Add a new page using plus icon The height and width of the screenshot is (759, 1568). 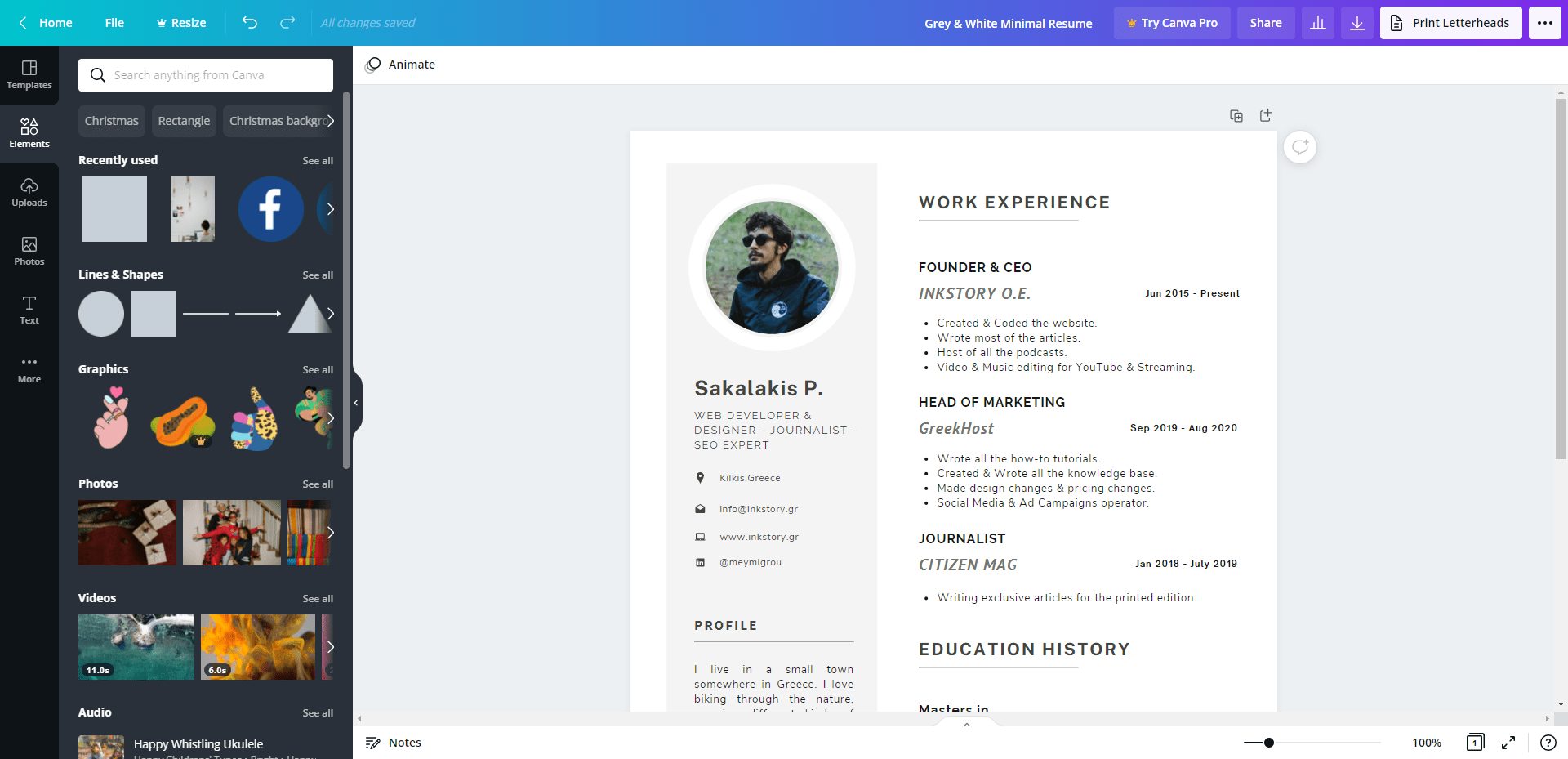pyautogui.click(x=1266, y=116)
